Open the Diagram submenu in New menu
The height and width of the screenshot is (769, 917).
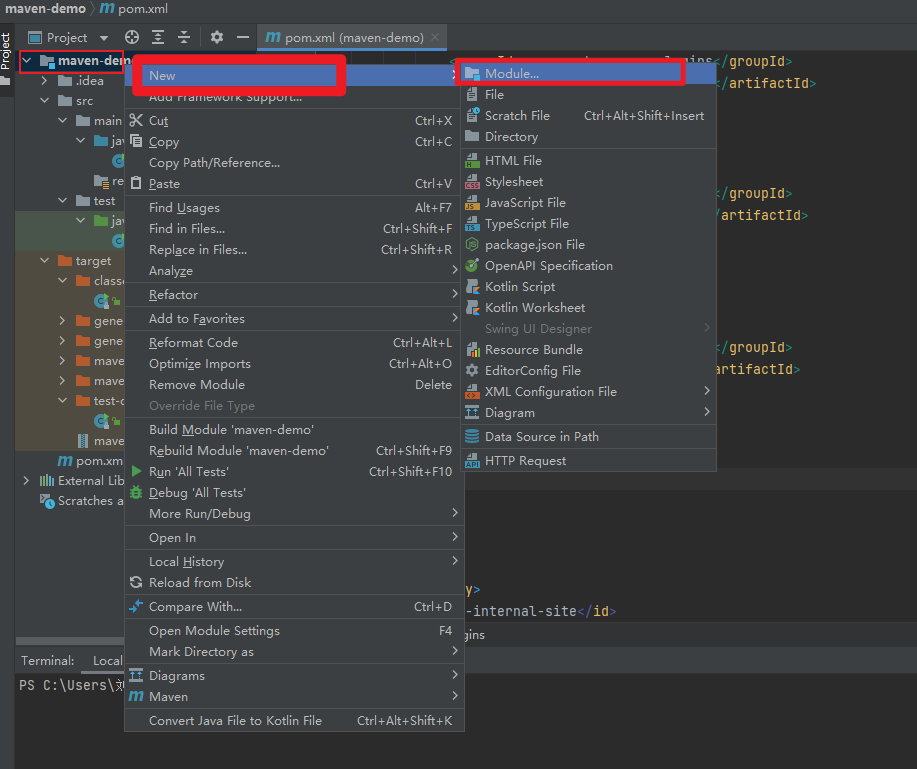tap(588, 413)
